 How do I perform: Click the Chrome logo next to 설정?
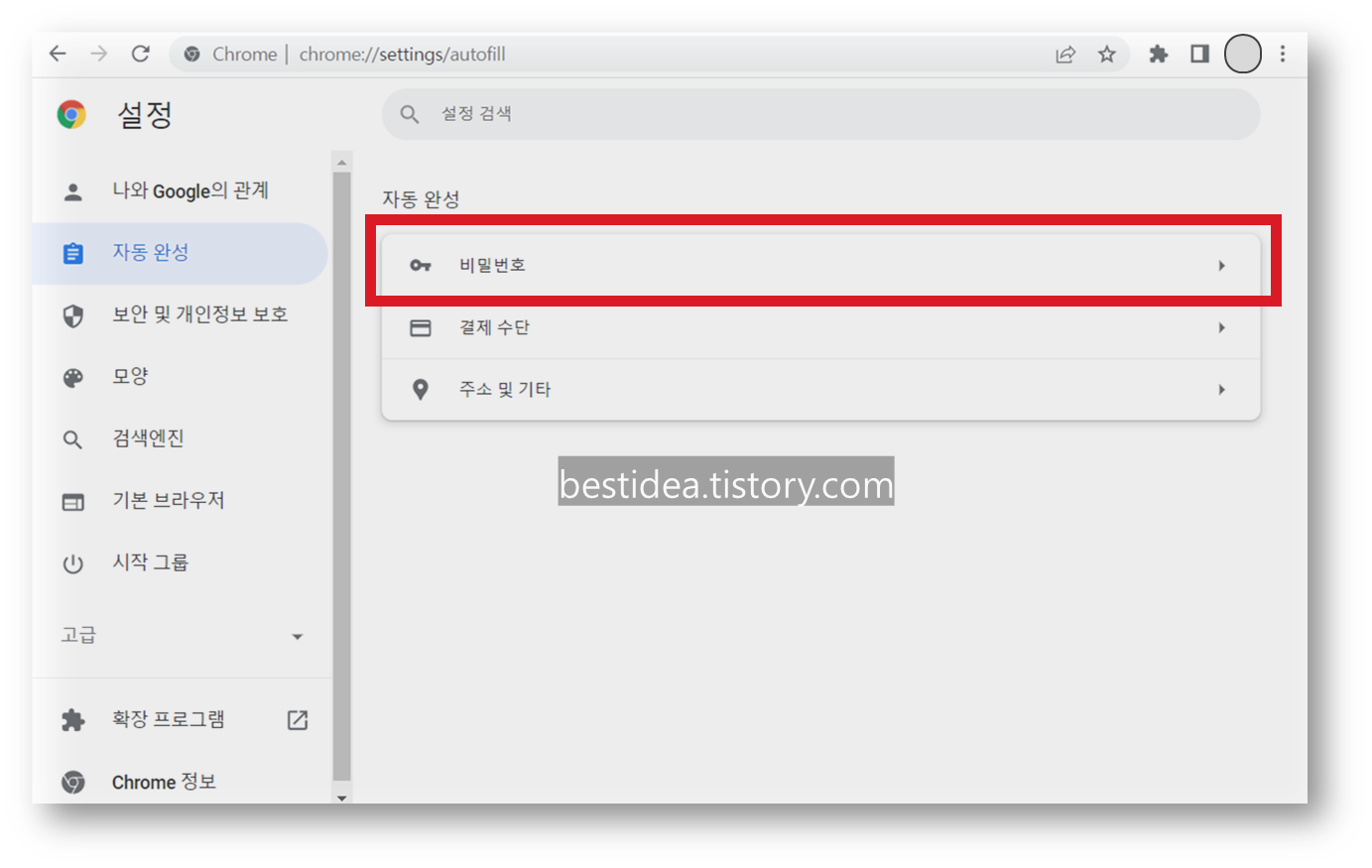pyautogui.click(x=71, y=114)
